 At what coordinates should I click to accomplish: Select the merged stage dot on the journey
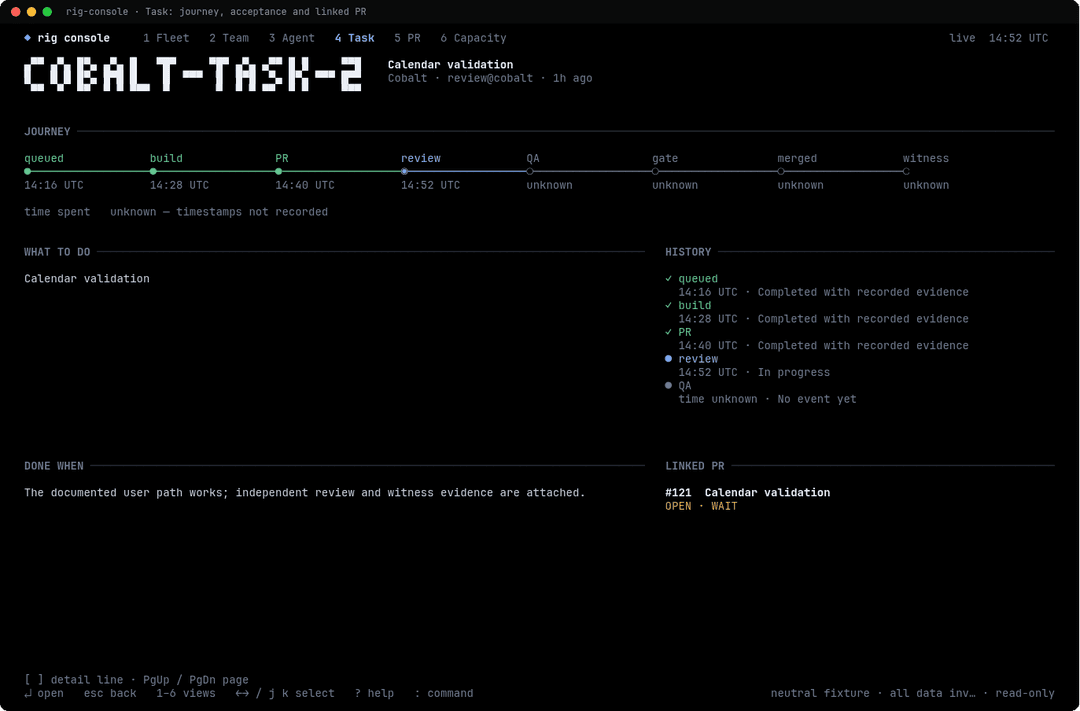pyautogui.click(x=780, y=172)
